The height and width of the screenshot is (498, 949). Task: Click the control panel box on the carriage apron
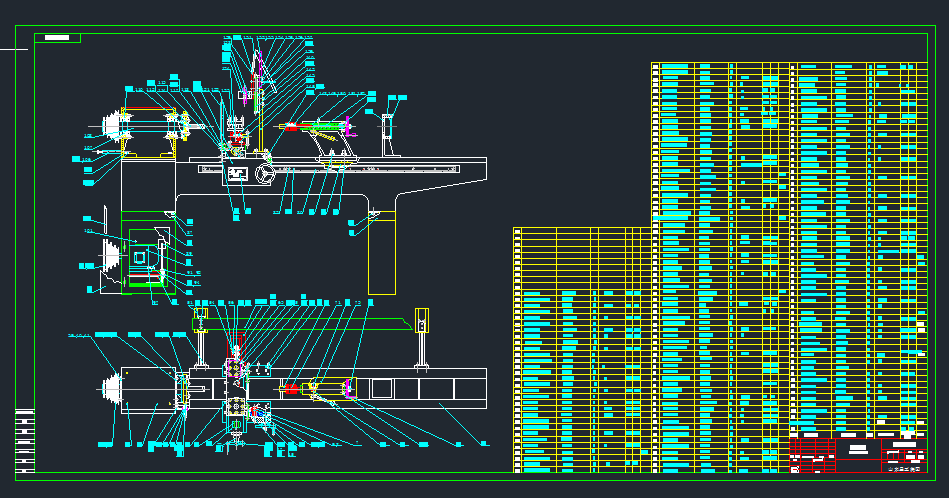237,175
